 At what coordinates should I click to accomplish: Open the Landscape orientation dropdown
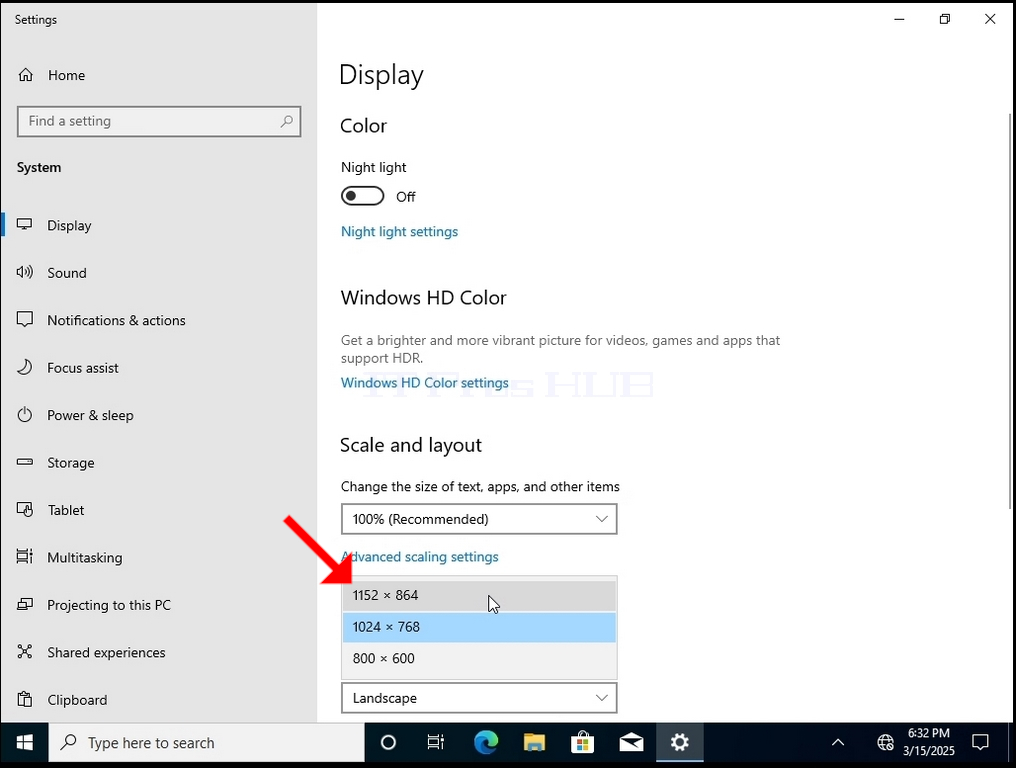[479, 698]
